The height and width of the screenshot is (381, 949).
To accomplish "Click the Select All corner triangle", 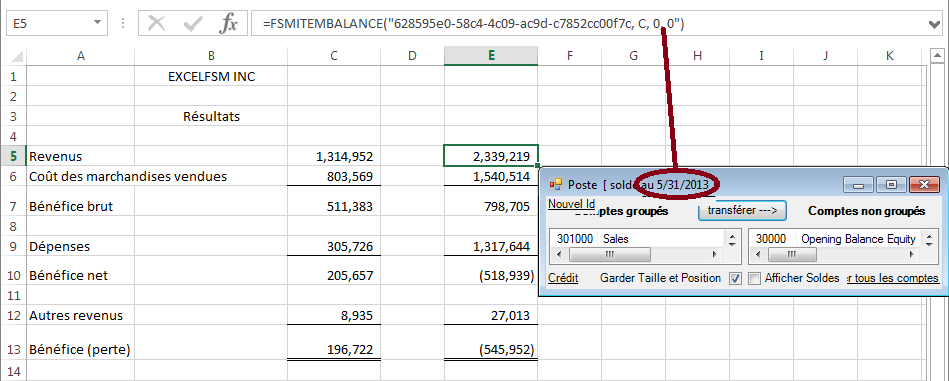I will point(18,57).
